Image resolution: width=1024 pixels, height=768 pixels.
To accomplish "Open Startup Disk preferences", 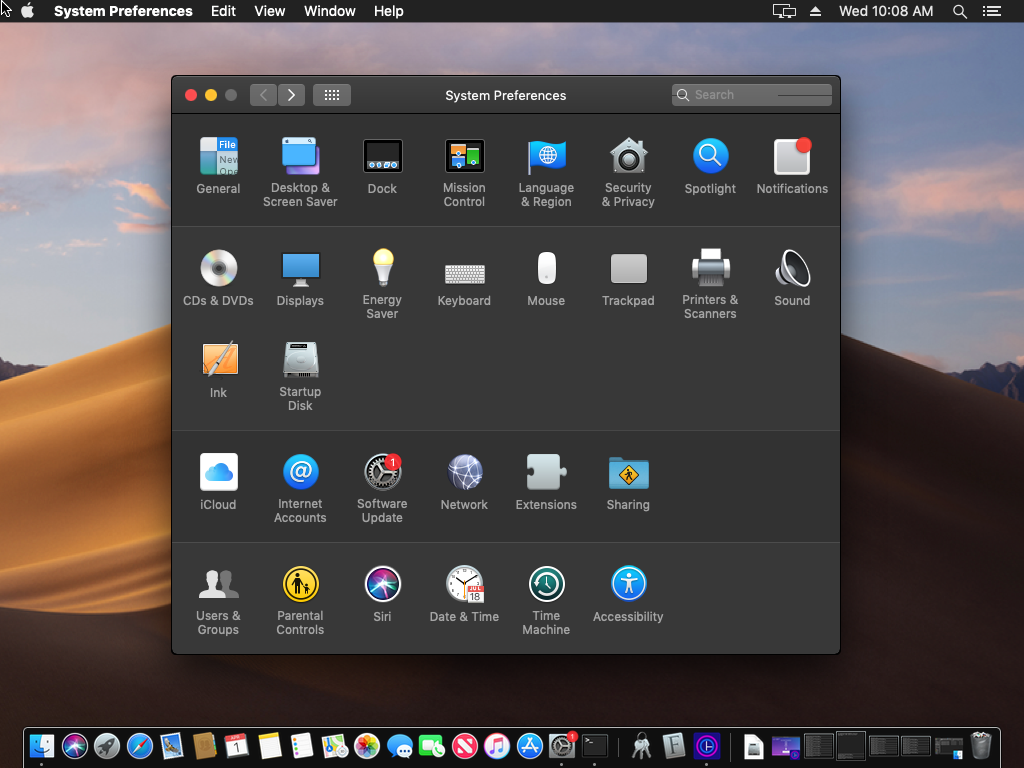I will [x=300, y=360].
